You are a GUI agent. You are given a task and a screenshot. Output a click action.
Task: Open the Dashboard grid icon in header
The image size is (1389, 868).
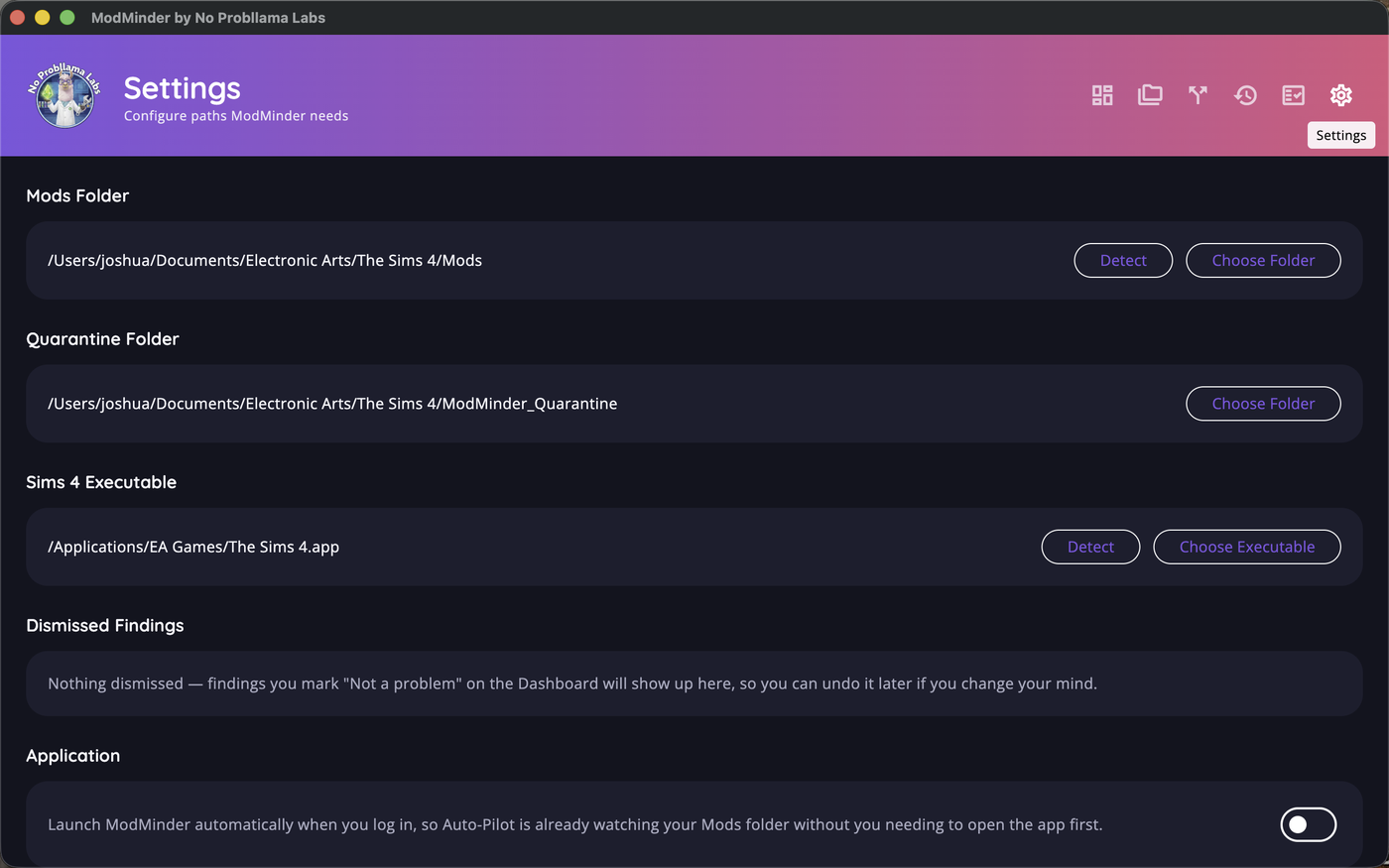tap(1102, 95)
